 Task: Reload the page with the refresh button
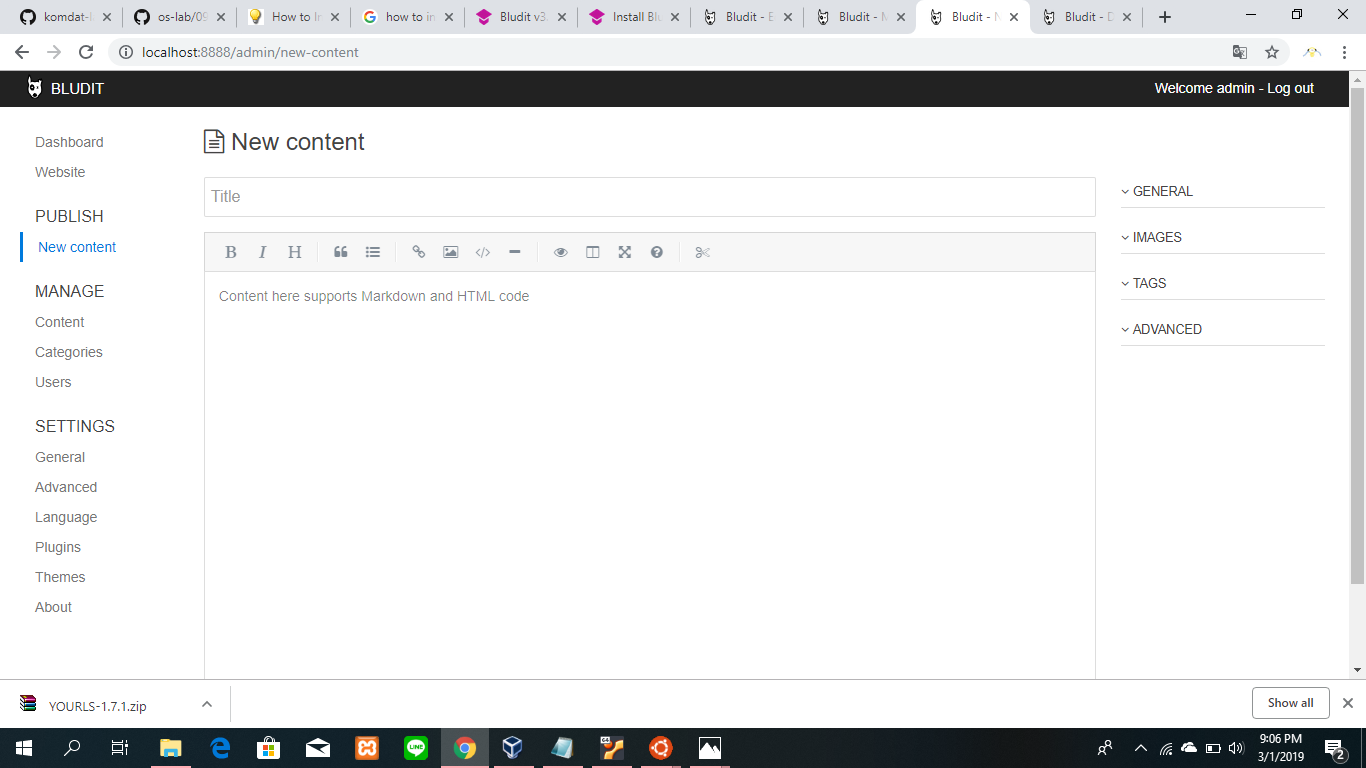[x=86, y=52]
